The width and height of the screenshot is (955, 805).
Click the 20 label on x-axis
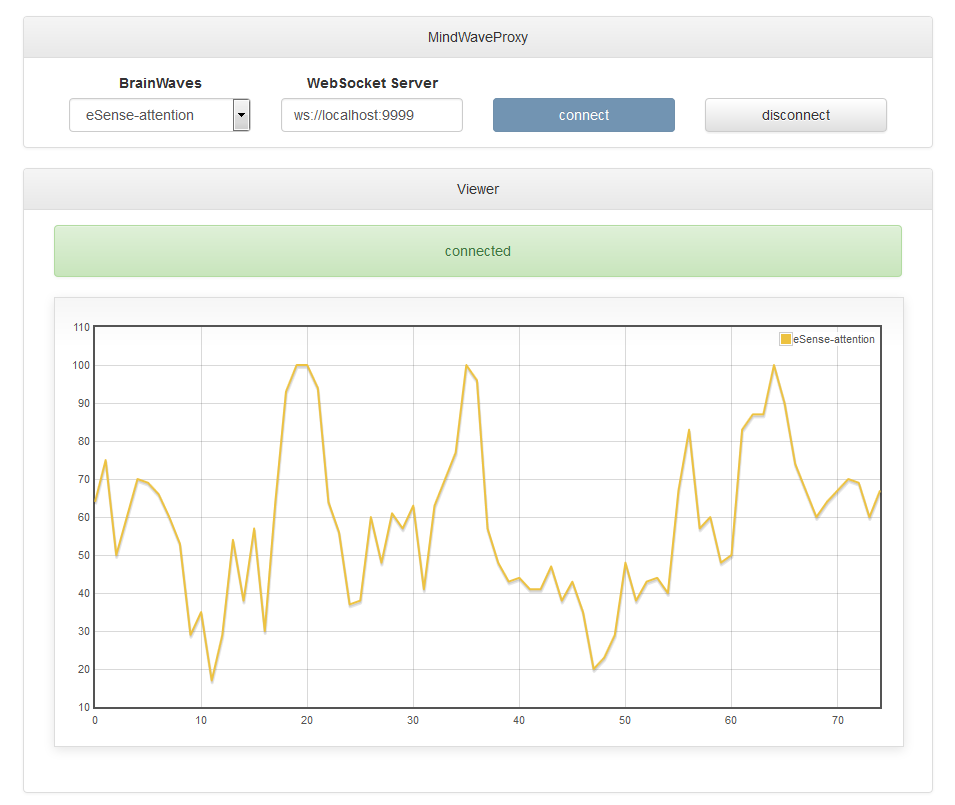[307, 720]
